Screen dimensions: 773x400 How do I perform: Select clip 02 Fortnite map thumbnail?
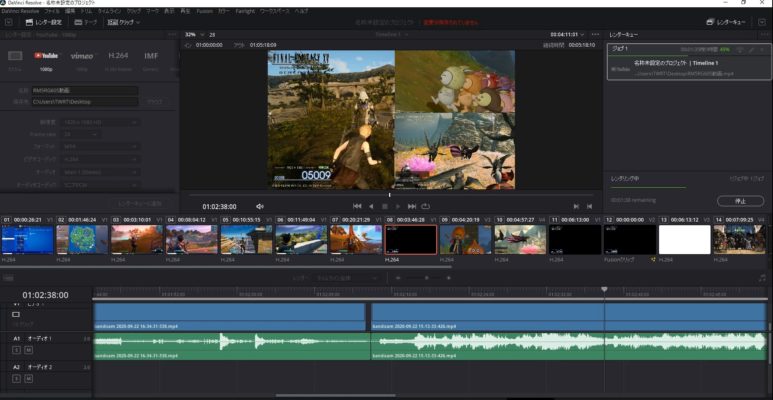coord(82,240)
